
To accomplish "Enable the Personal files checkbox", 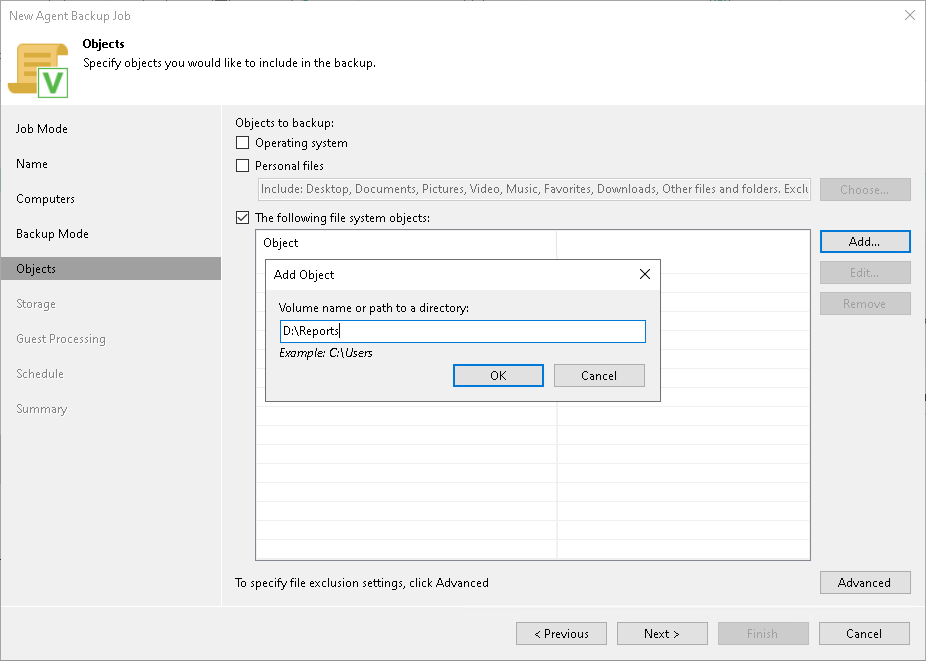I will (x=241, y=166).
